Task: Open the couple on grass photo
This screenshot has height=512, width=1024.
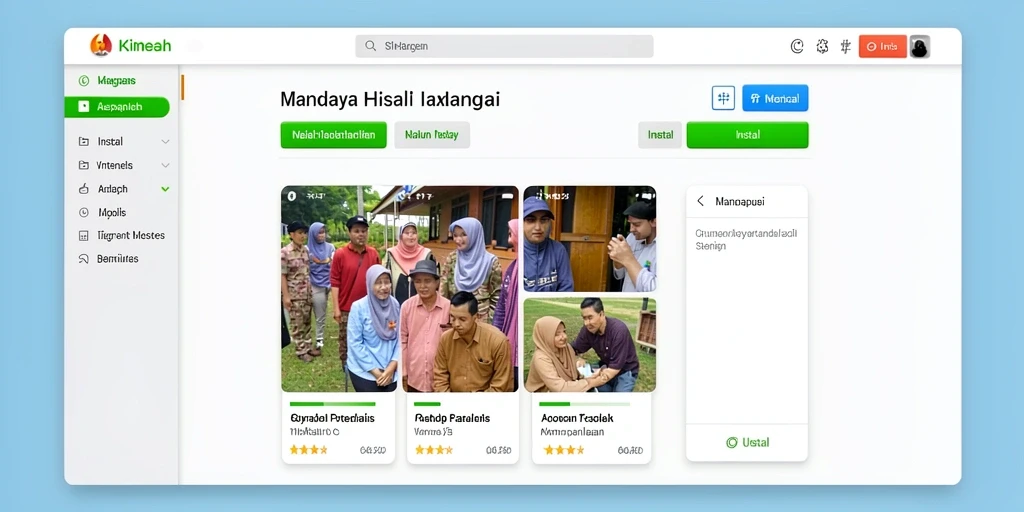Action: 590,345
